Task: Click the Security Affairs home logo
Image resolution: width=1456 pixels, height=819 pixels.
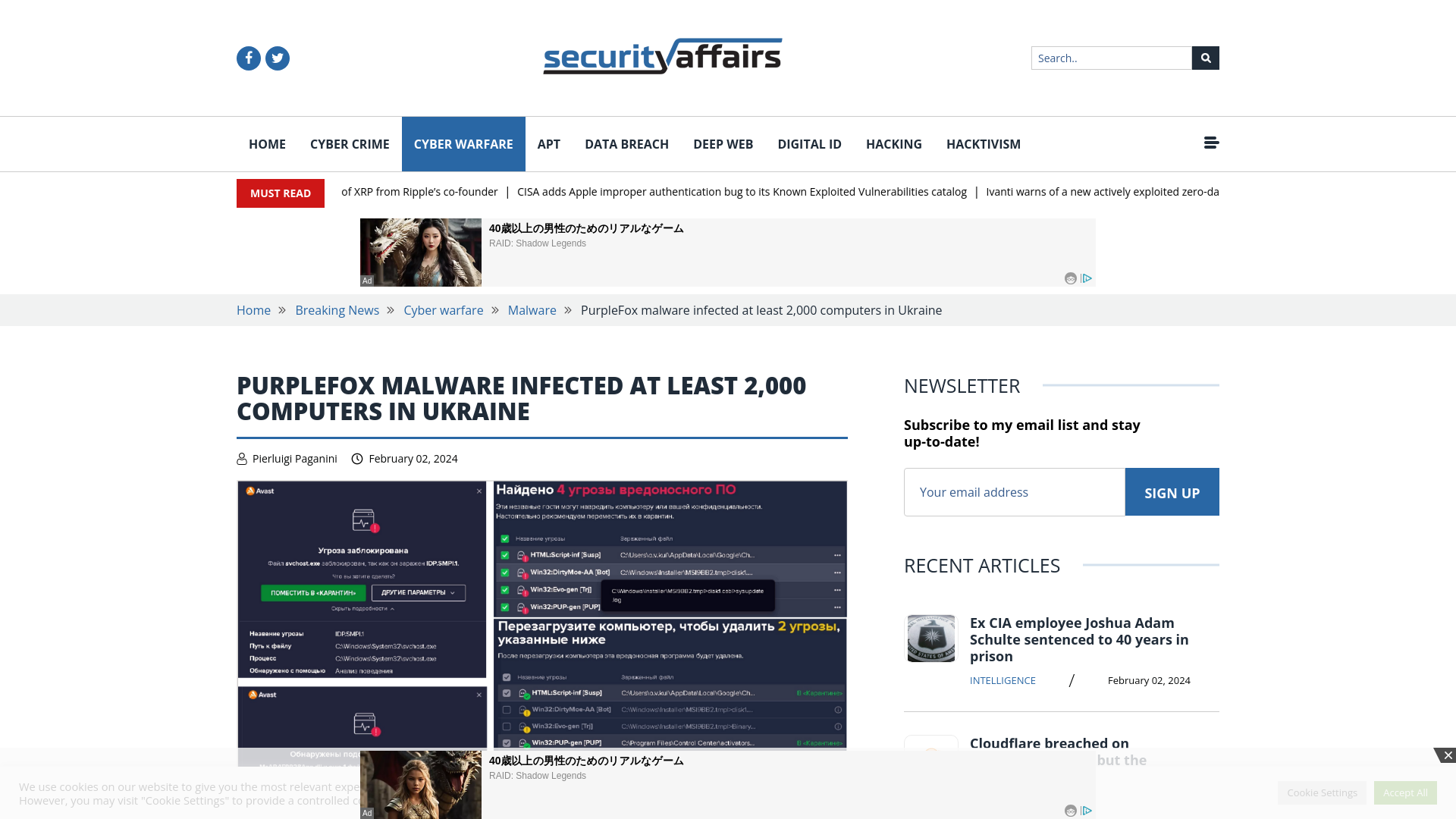Action: click(x=662, y=56)
